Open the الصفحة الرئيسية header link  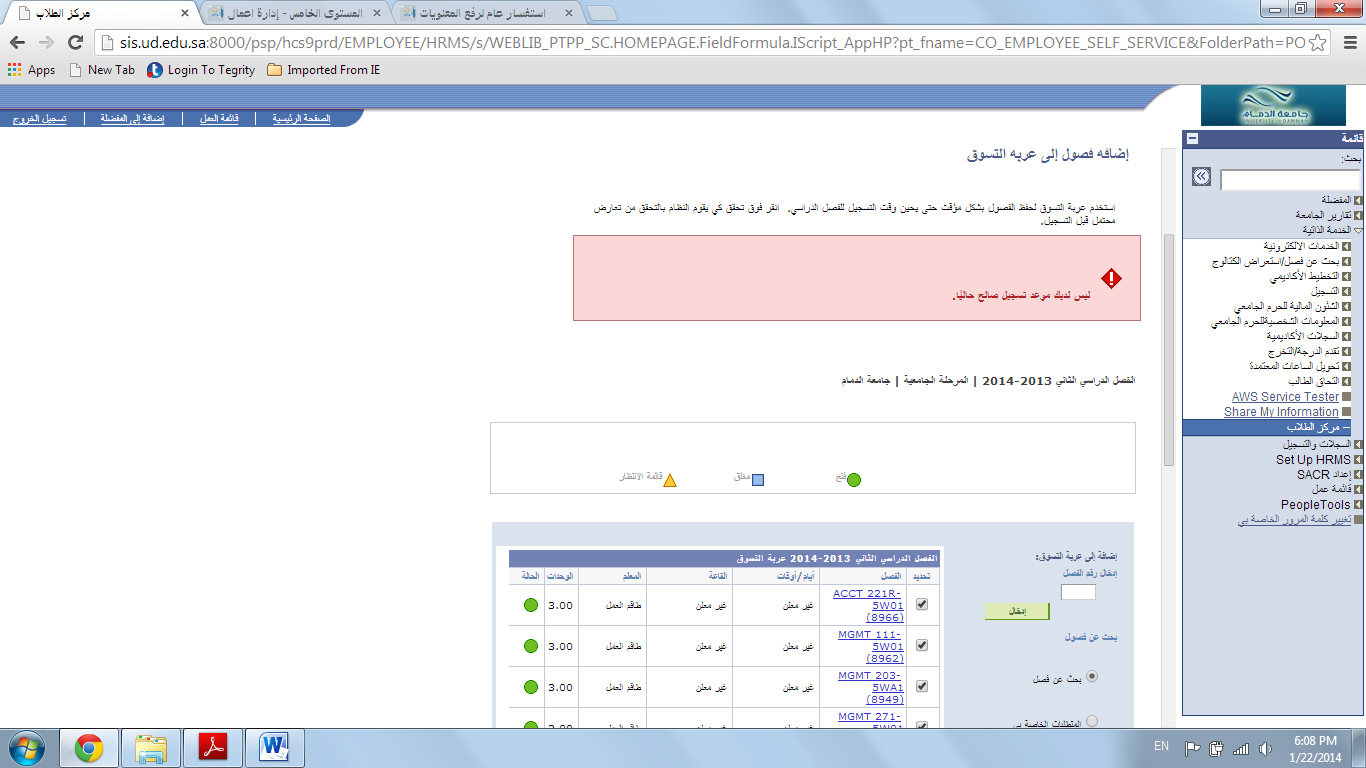302,118
